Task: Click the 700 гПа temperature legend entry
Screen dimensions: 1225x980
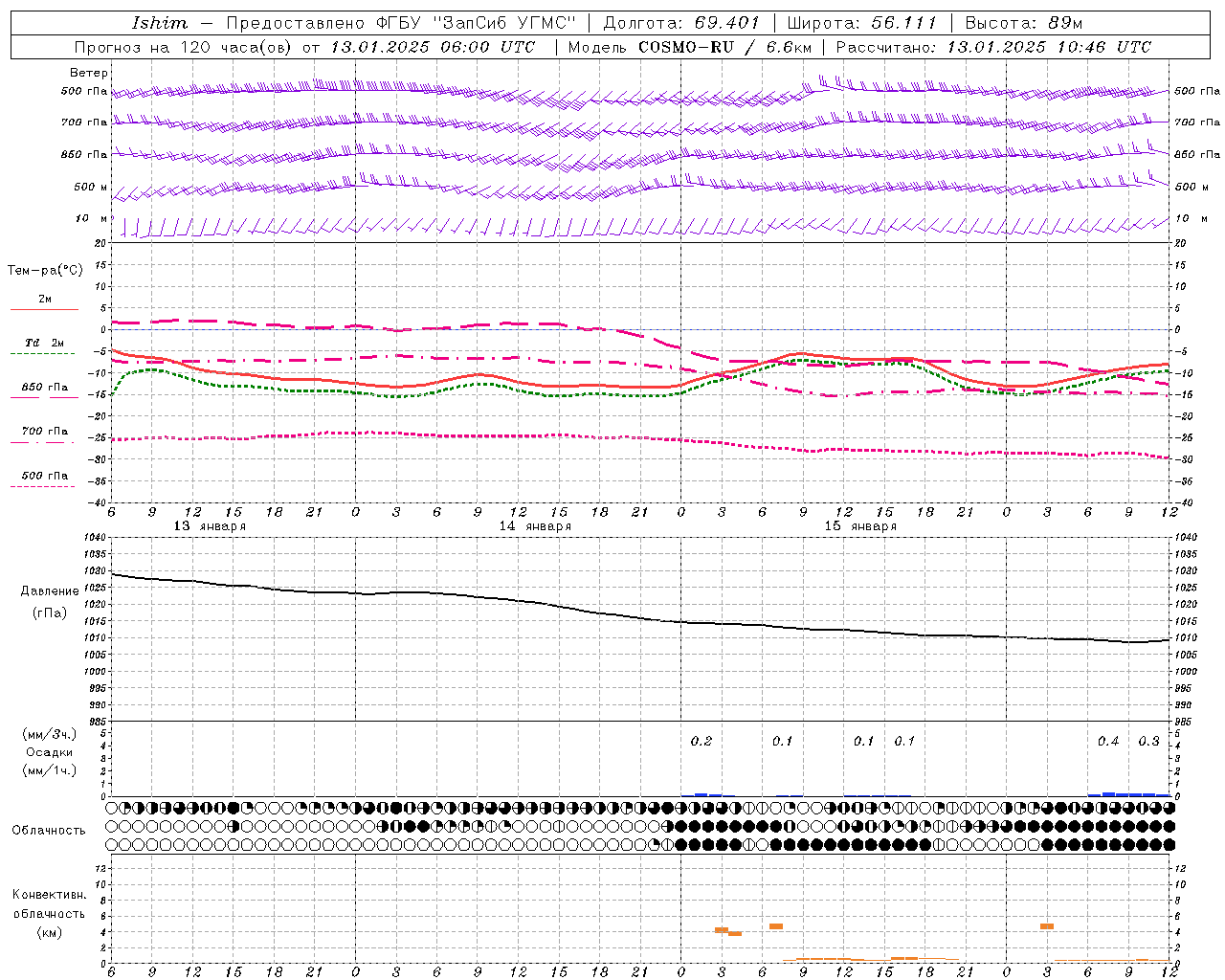Action: [x=44, y=431]
